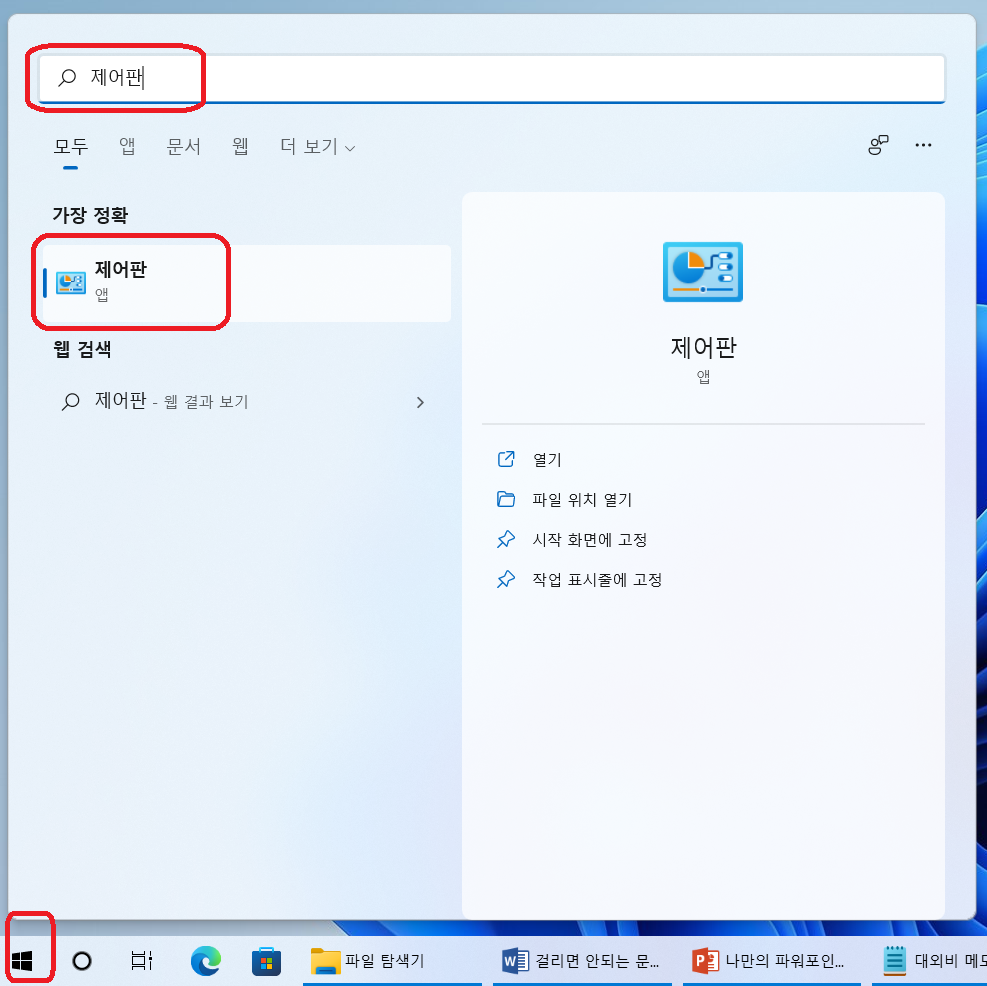The width and height of the screenshot is (987, 986).
Task: Open the three-dots options menu
Action: (923, 145)
